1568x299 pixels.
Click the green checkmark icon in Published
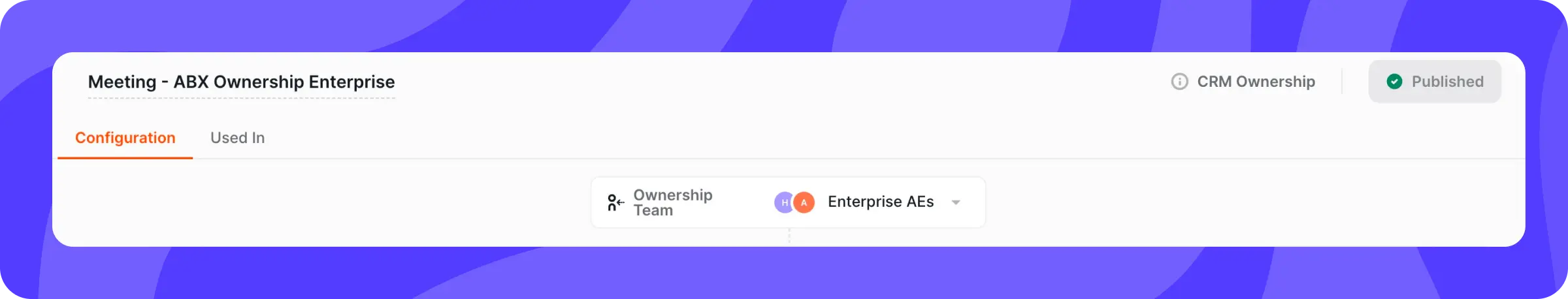click(1394, 82)
